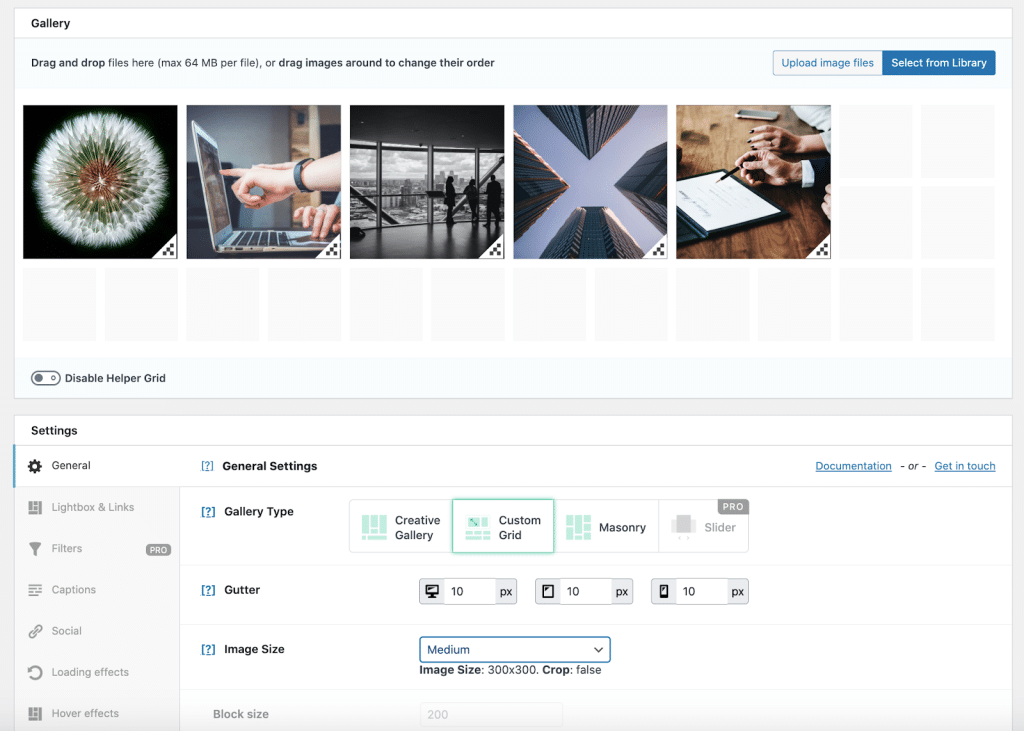Image resolution: width=1024 pixels, height=731 pixels.
Task: Click the Settings panel heading
Action: [x=54, y=430]
